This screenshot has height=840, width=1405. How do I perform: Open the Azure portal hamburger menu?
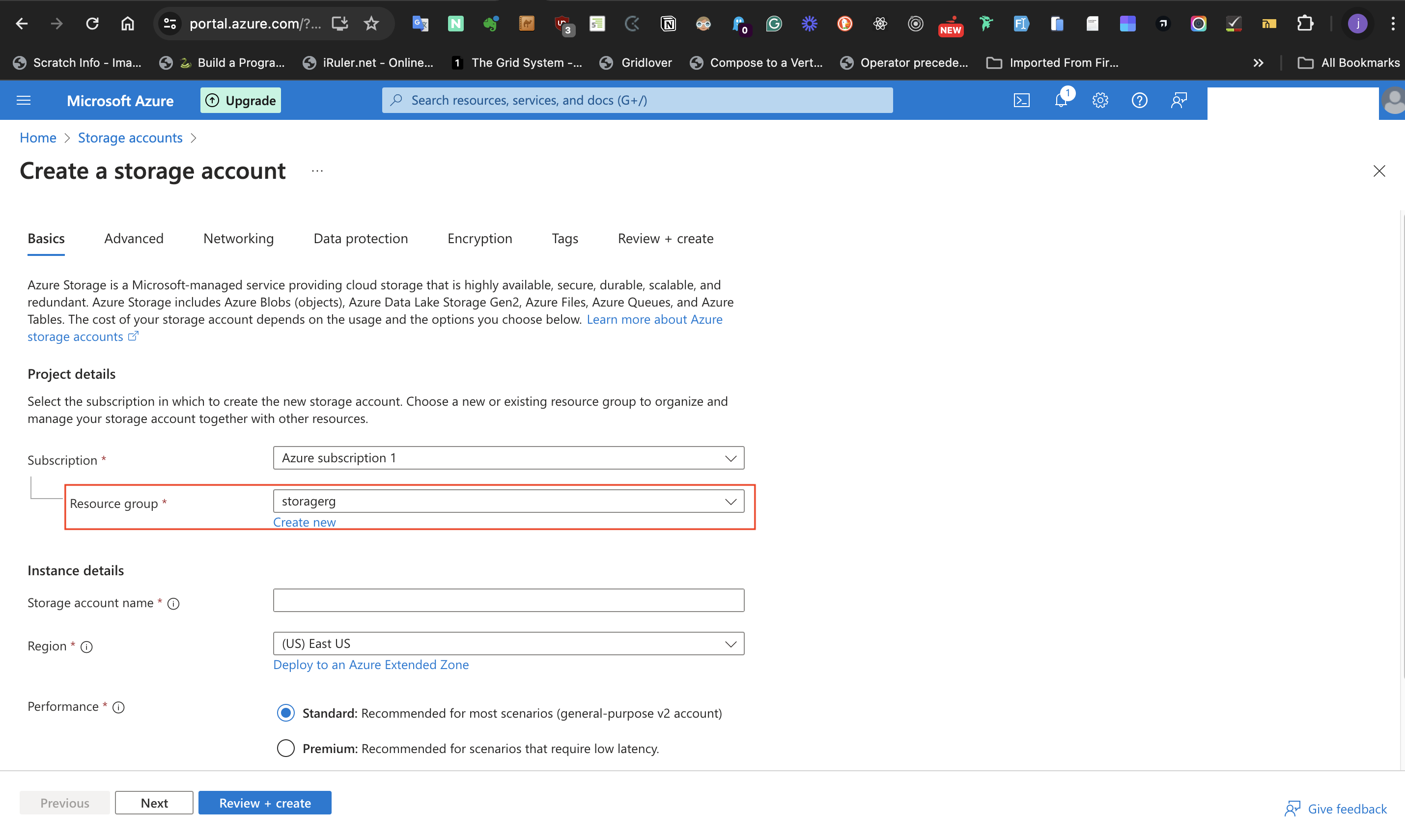click(x=23, y=100)
